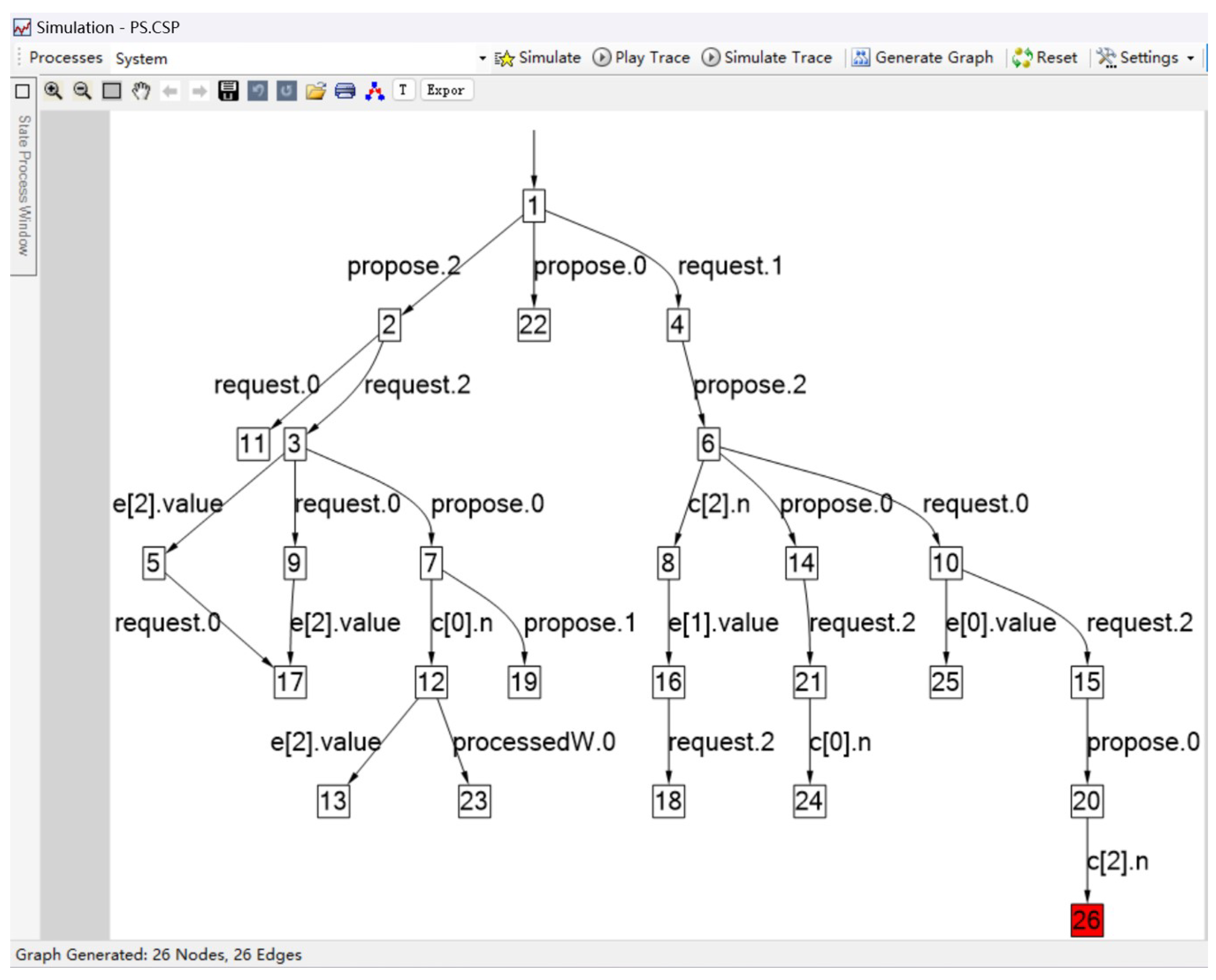Click the Simulate toolbar button
Image resolution: width=1216 pixels, height=980 pixels.
click(538, 57)
